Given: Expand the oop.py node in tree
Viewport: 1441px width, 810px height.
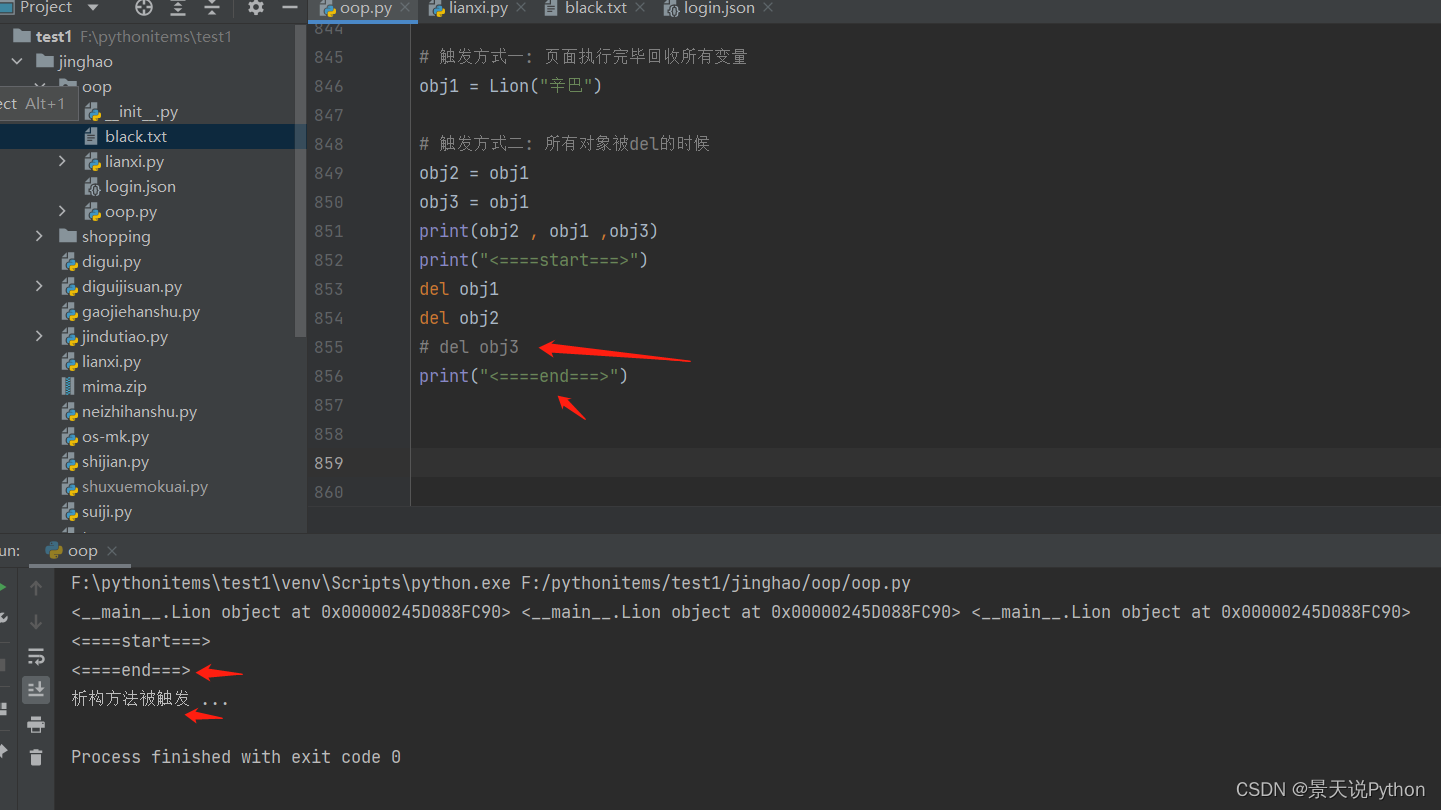Looking at the screenshot, I should click(x=63, y=211).
